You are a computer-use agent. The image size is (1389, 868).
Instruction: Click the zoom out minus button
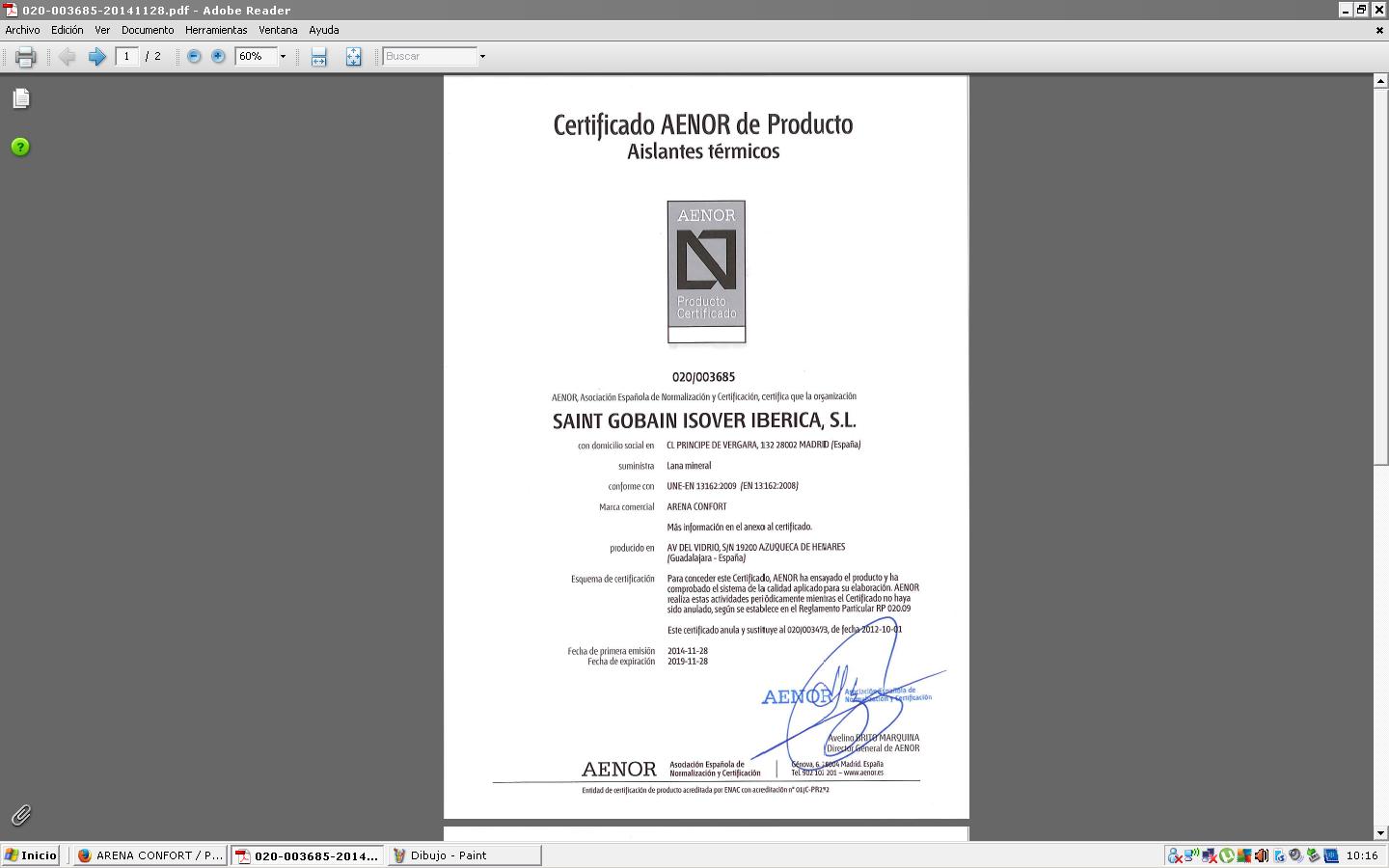(194, 56)
